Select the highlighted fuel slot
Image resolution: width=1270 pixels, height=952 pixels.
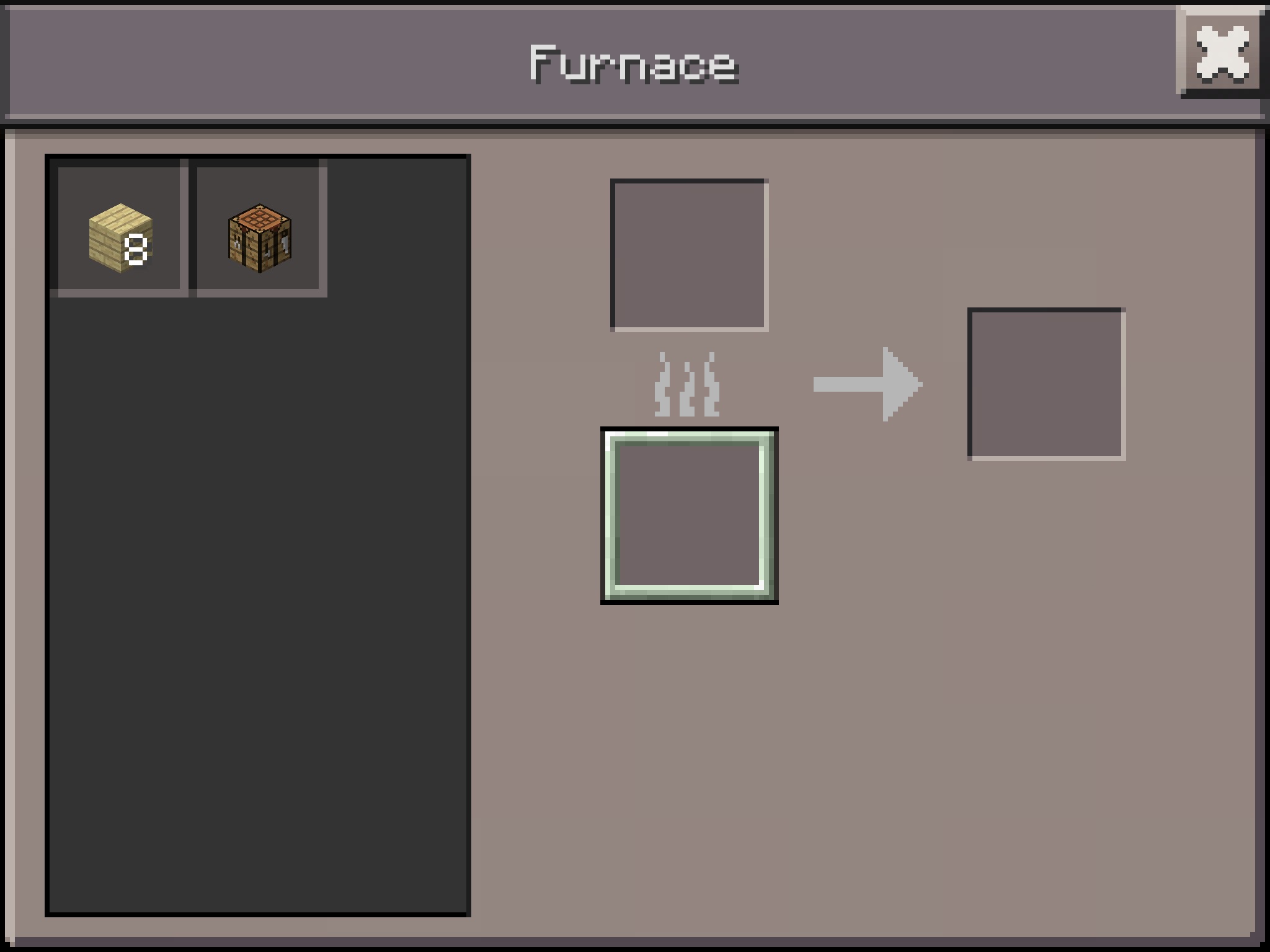689,516
